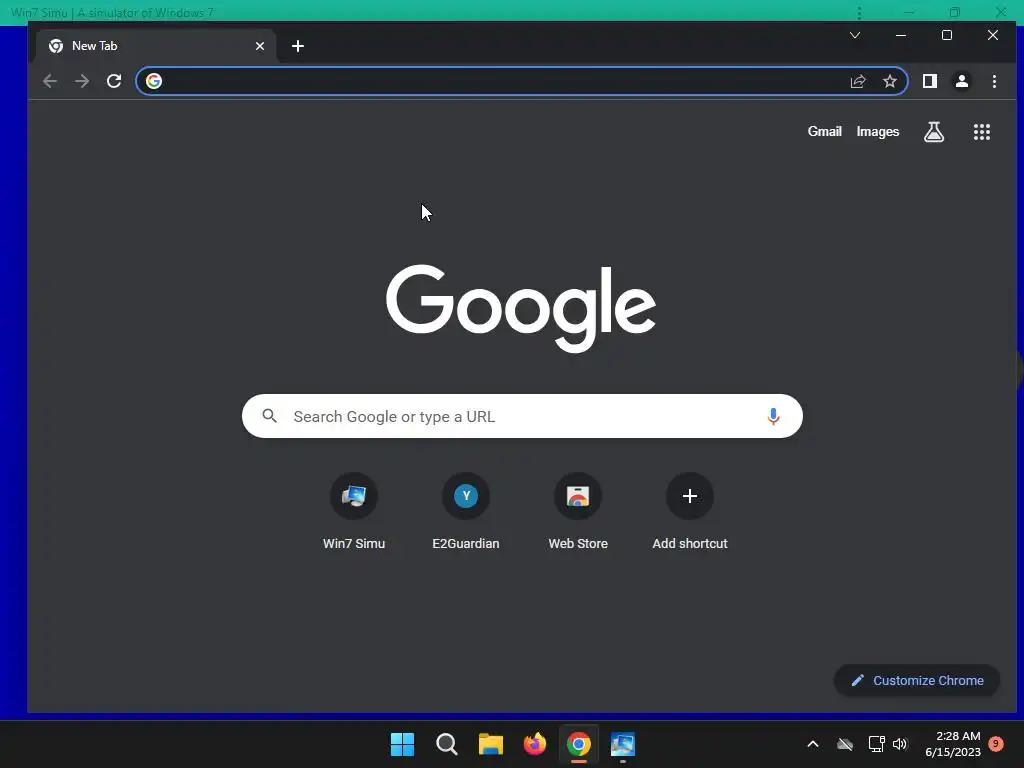Open File Explorer from taskbar
The height and width of the screenshot is (768, 1024).
(x=490, y=744)
